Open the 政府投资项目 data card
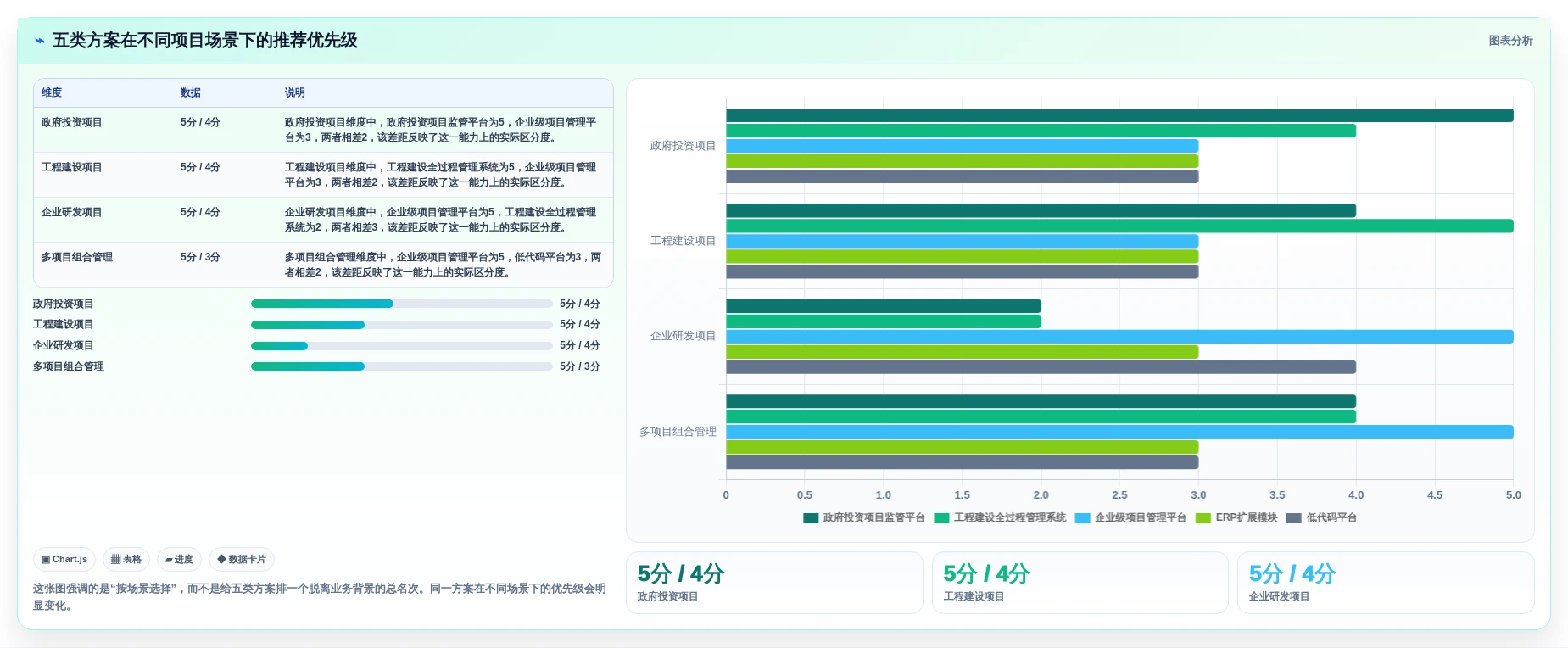The height and width of the screenshot is (648, 1568). click(774, 583)
